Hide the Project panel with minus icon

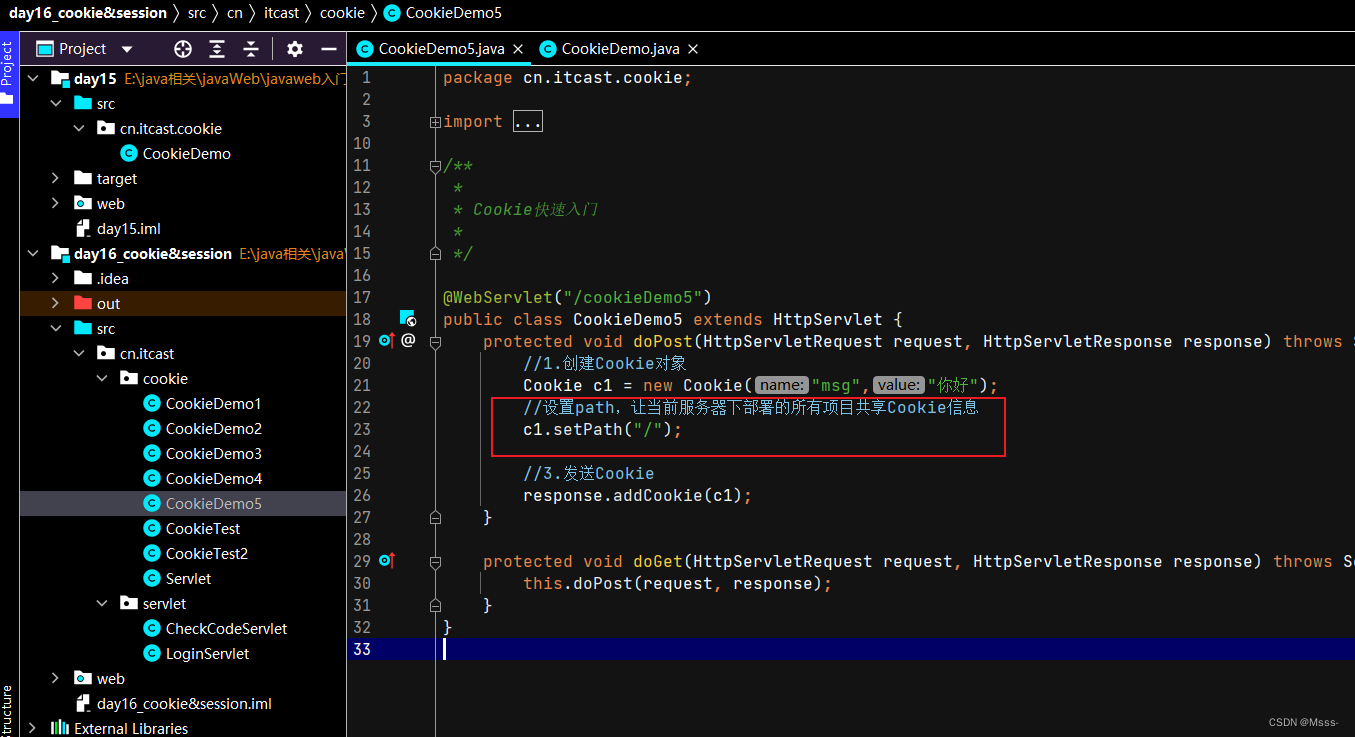pos(329,49)
